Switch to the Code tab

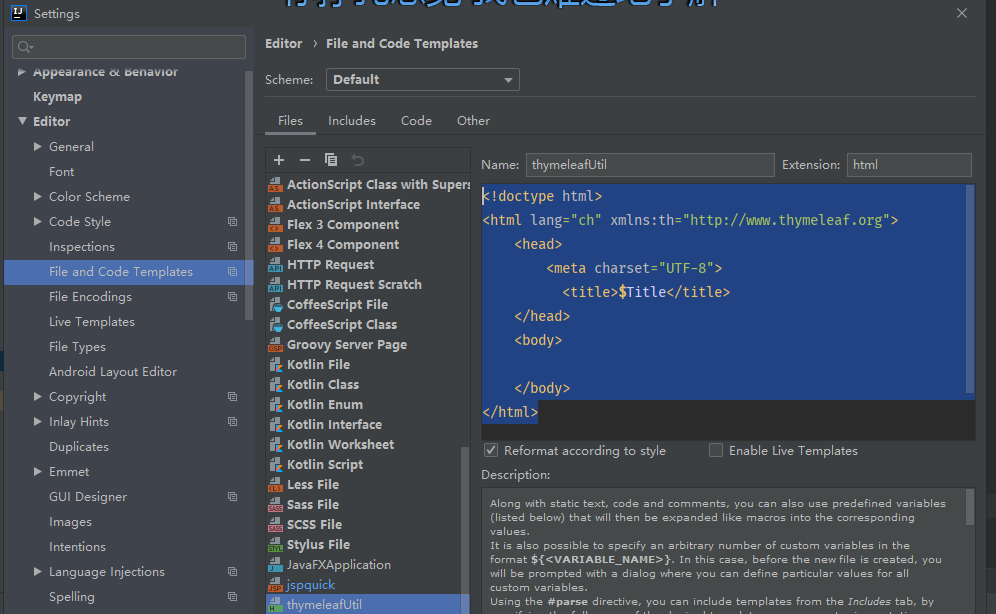coord(416,121)
